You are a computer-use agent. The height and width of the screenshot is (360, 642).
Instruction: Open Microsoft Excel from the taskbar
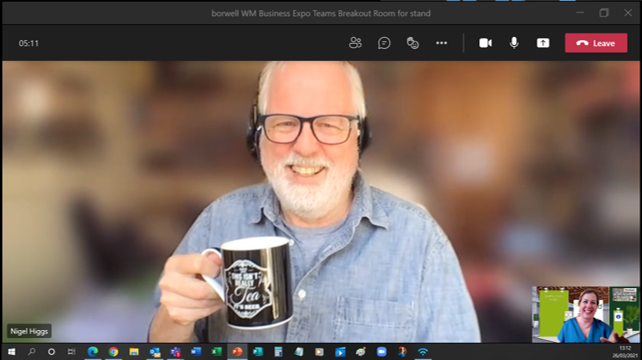click(217, 352)
